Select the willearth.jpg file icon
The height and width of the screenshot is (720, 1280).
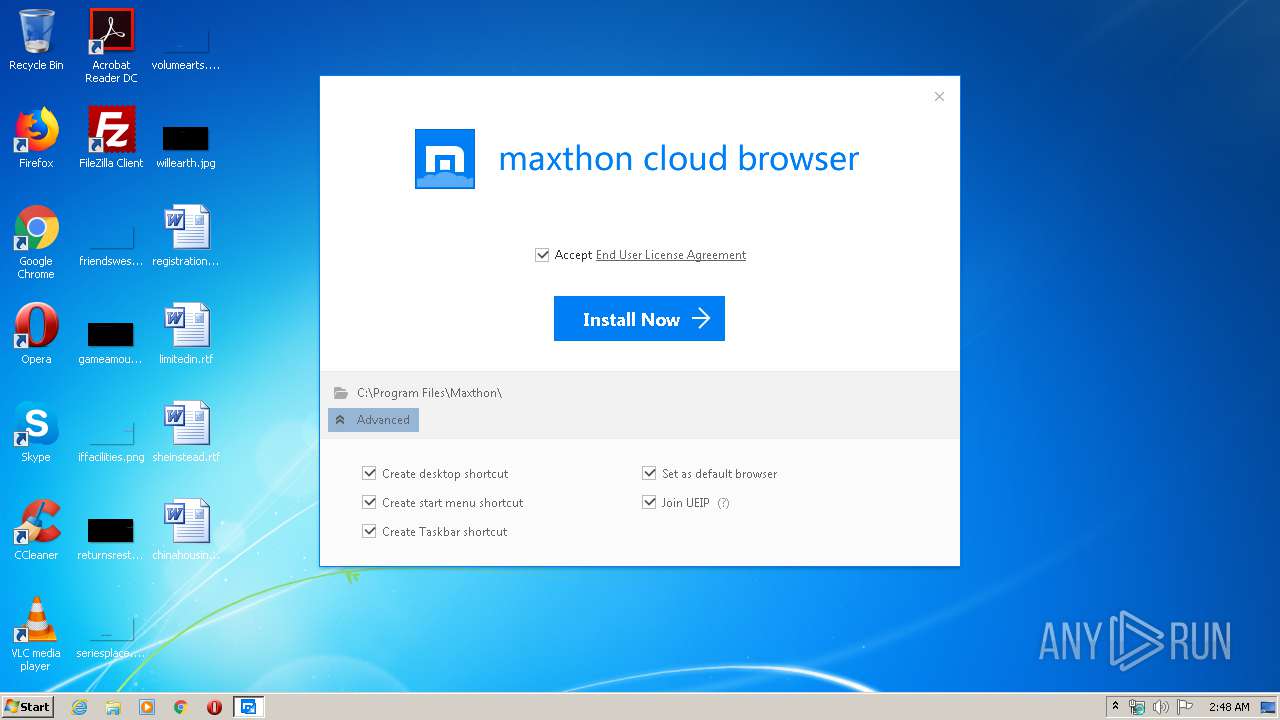(186, 138)
